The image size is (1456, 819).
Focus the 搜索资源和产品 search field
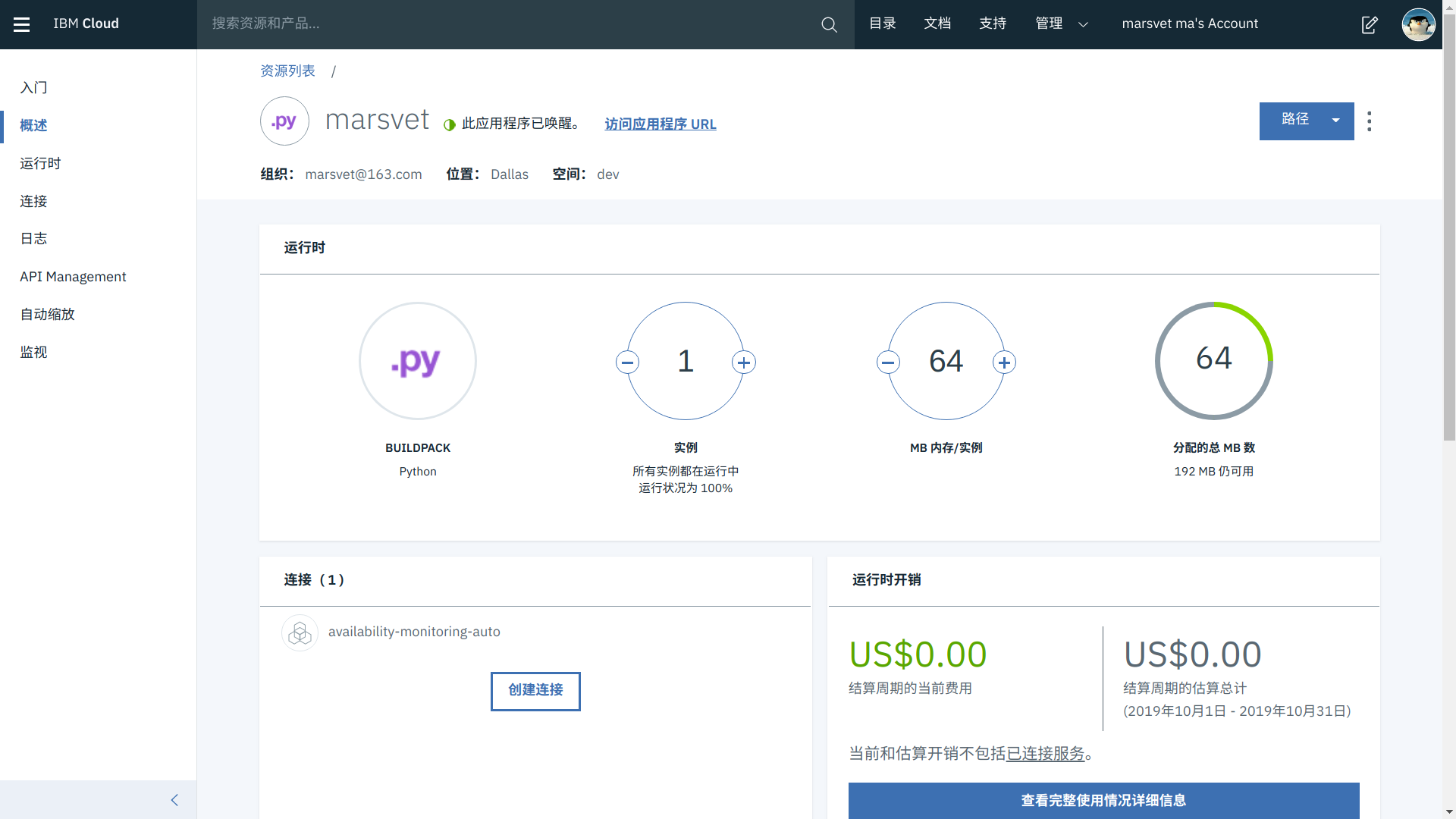[508, 24]
